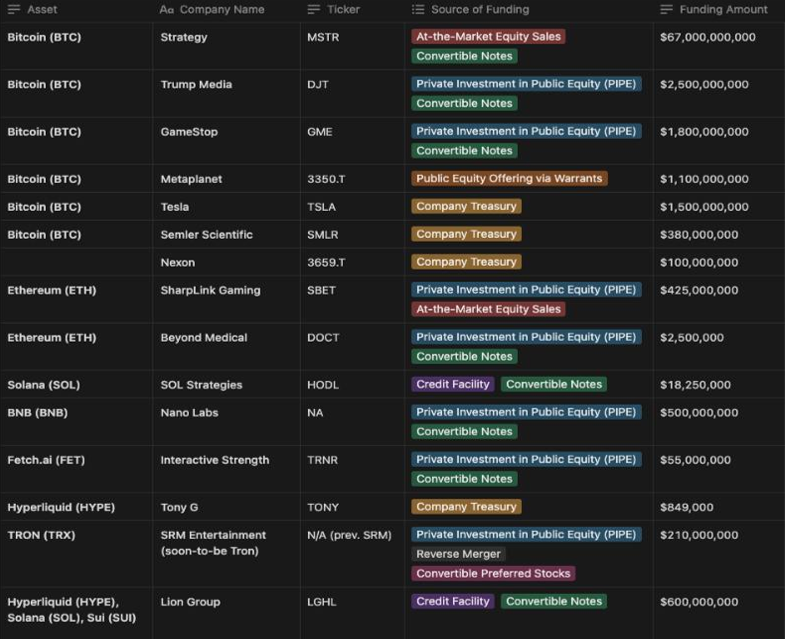Screen dimensions: 785x639
Task: Click company name 'Metaplanet'
Action: (x=191, y=179)
